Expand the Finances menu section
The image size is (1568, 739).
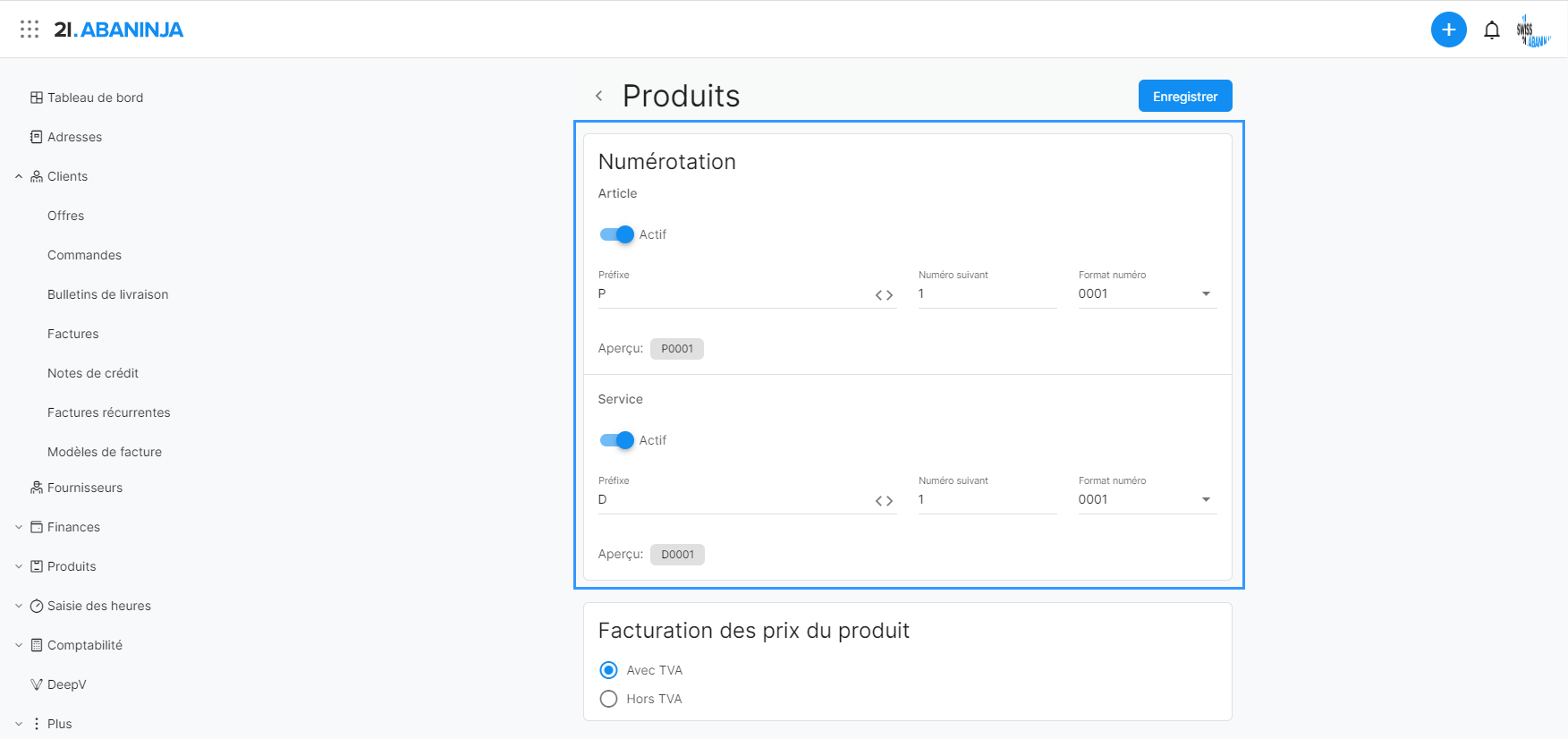click(x=19, y=527)
